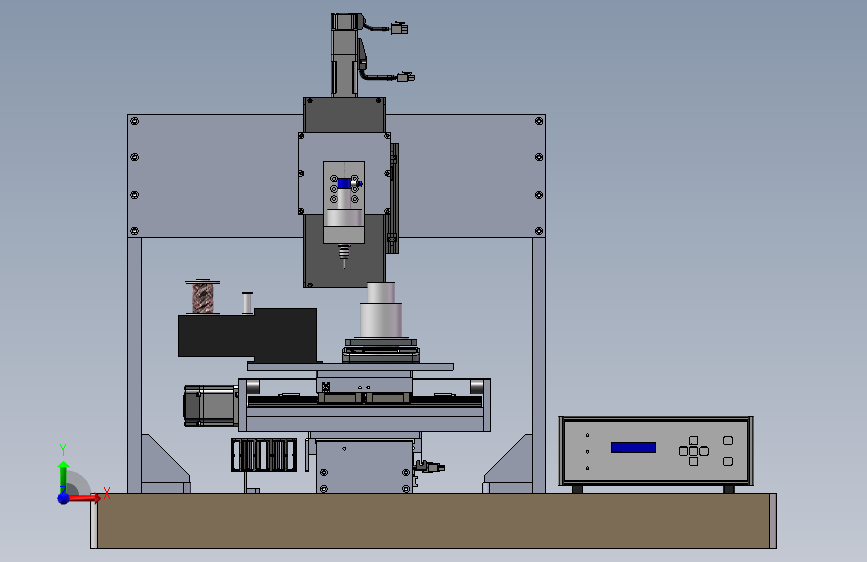
Task: Select the gantry crossbeam plate's left side
Action: (215, 176)
